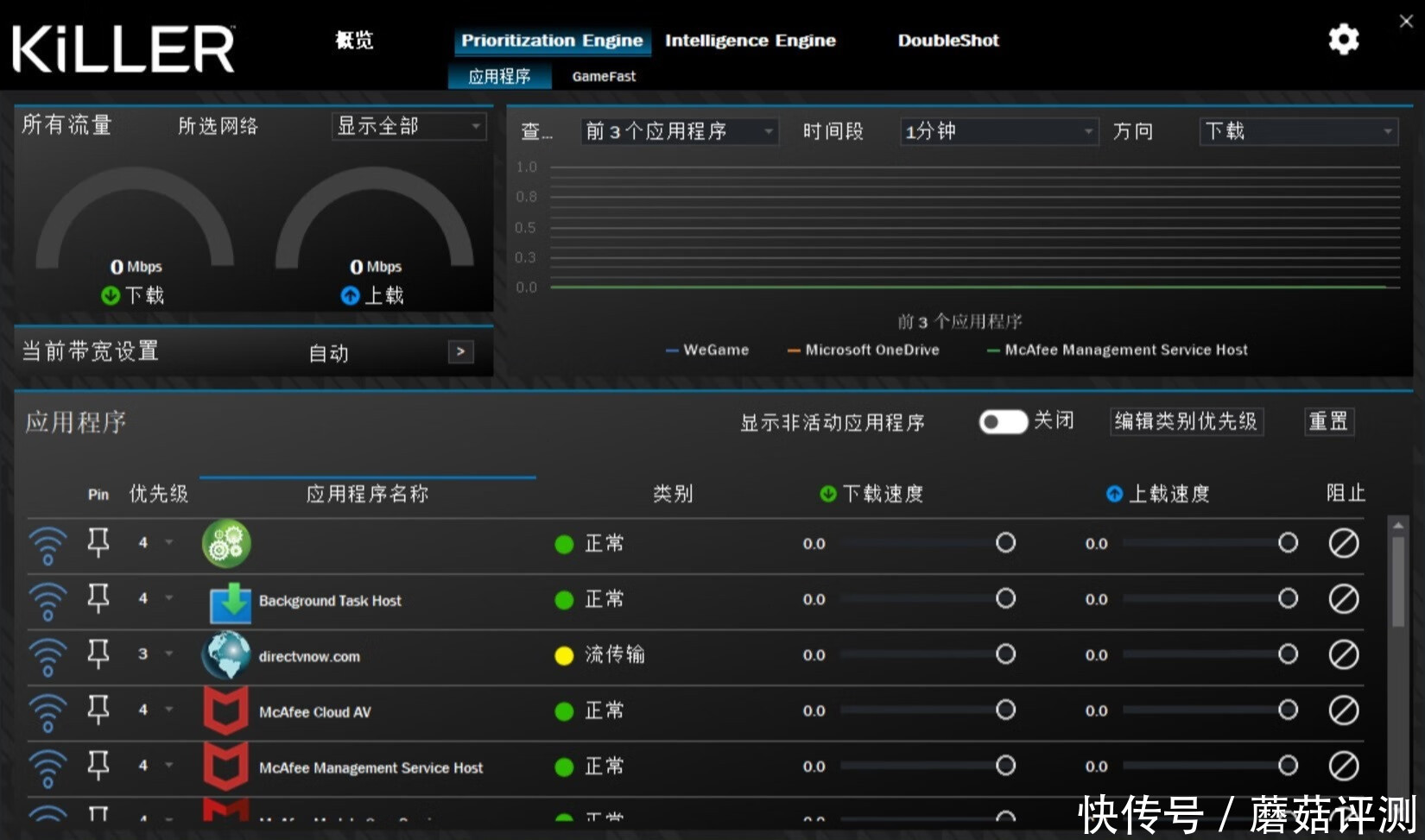Image resolution: width=1425 pixels, height=840 pixels.
Task: Click the KILLER logo
Action: [123, 48]
